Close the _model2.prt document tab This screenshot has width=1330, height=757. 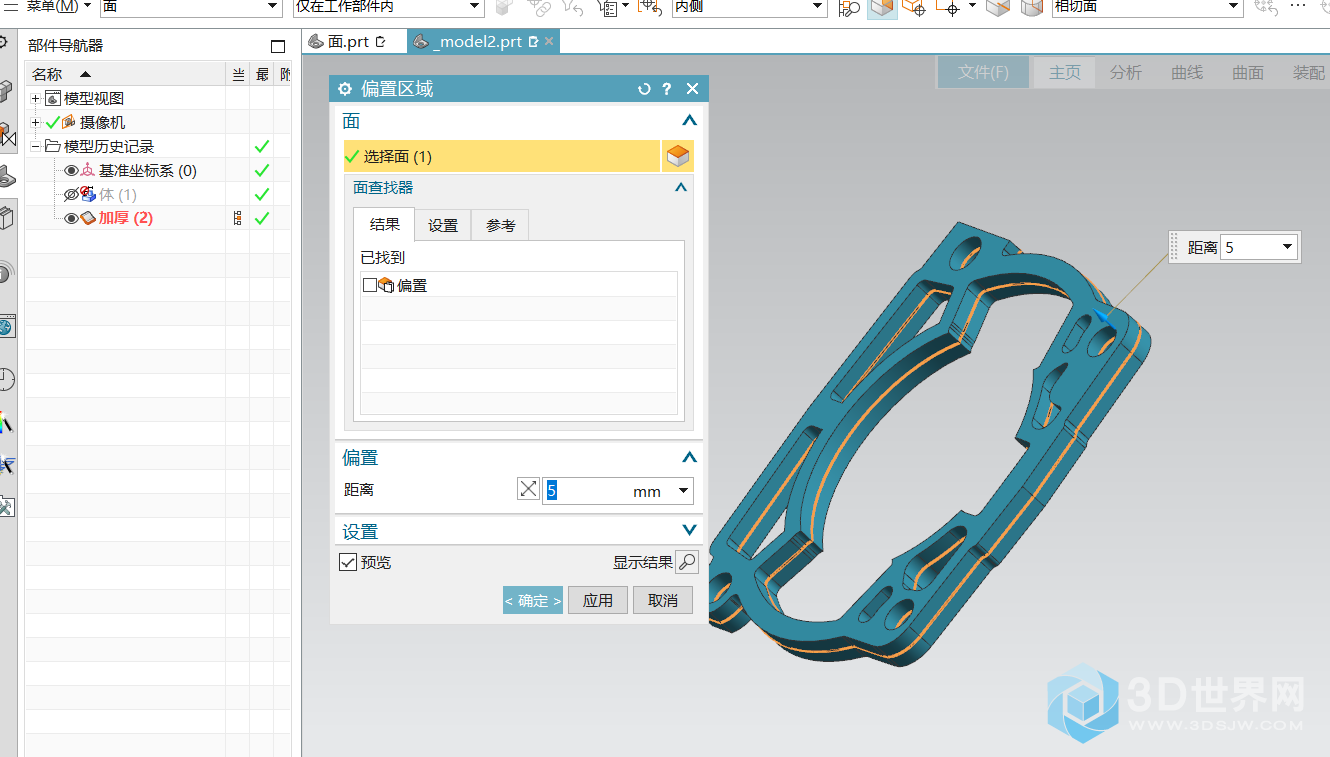(x=548, y=42)
